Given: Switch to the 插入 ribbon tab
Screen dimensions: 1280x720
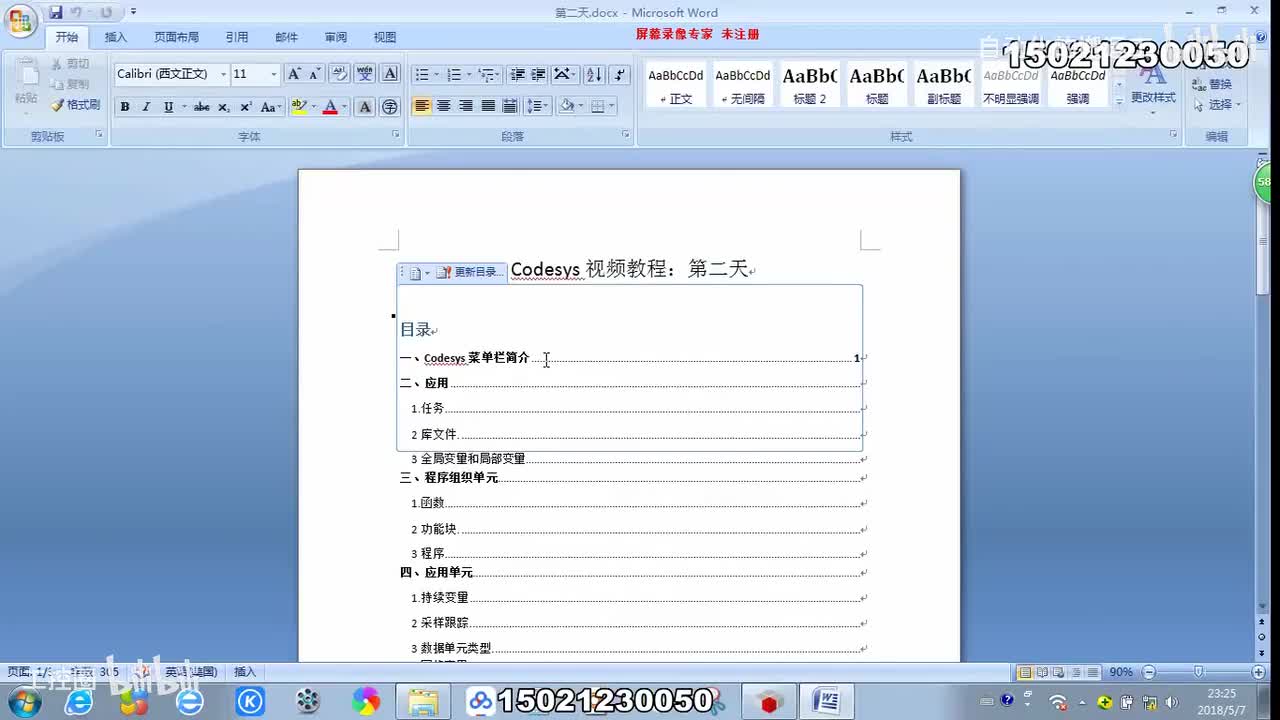Looking at the screenshot, I should 116,37.
